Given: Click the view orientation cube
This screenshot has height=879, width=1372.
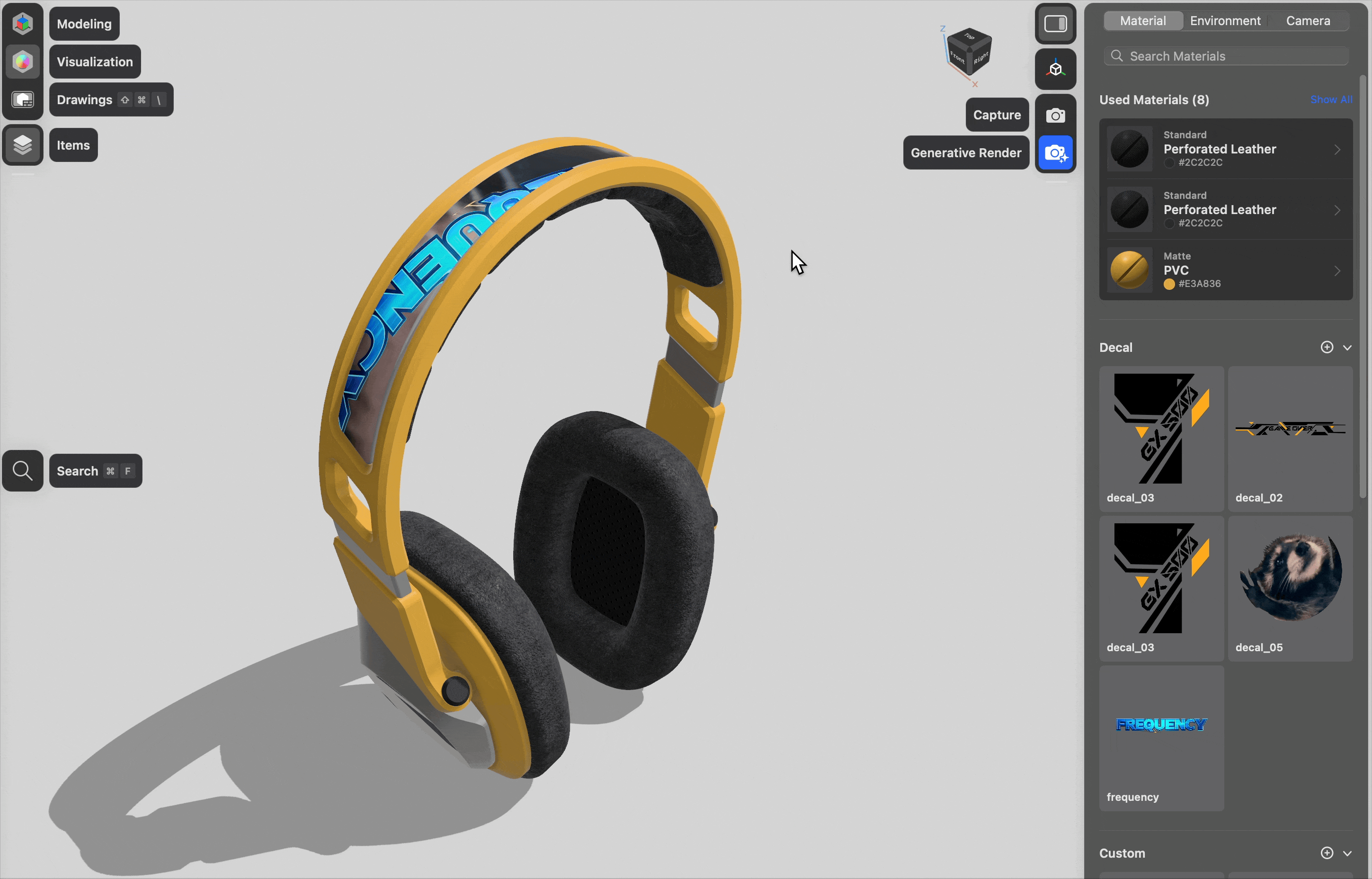Looking at the screenshot, I should click(x=969, y=53).
